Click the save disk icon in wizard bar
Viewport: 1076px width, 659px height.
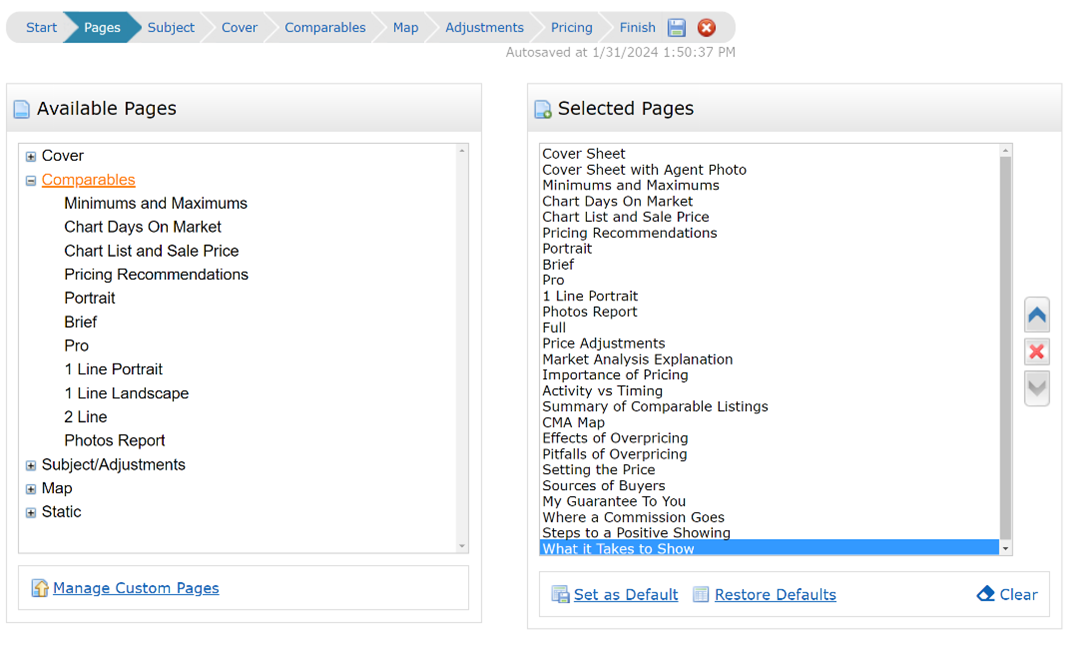(x=677, y=28)
